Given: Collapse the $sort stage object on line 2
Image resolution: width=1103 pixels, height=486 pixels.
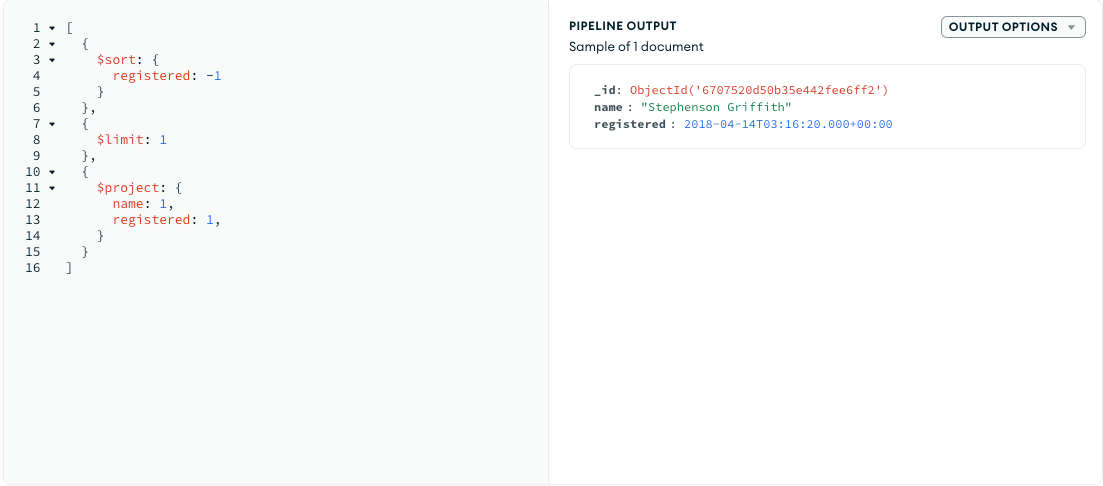Looking at the screenshot, I should (52, 44).
